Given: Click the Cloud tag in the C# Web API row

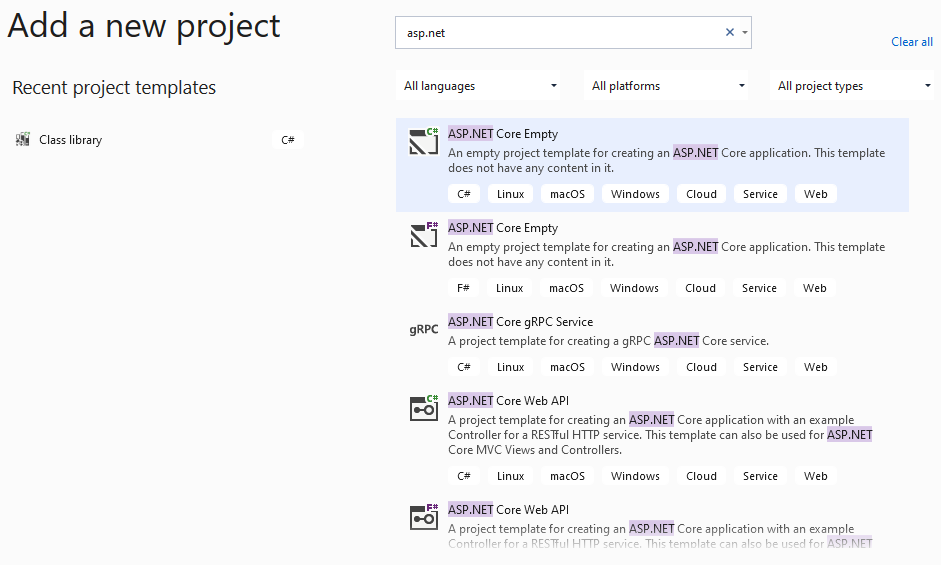Looking at the screenshot, I should point(701,476).
